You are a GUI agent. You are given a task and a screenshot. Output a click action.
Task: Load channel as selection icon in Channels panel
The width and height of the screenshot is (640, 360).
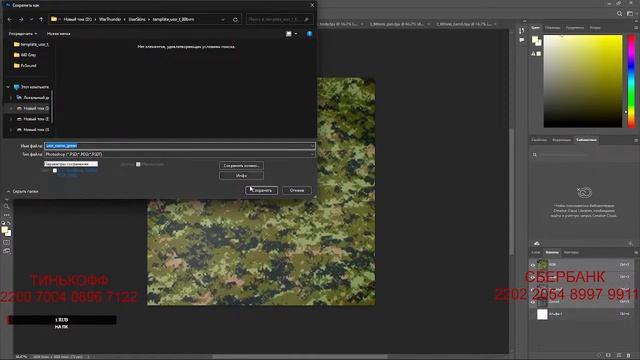tap(599, 355)
